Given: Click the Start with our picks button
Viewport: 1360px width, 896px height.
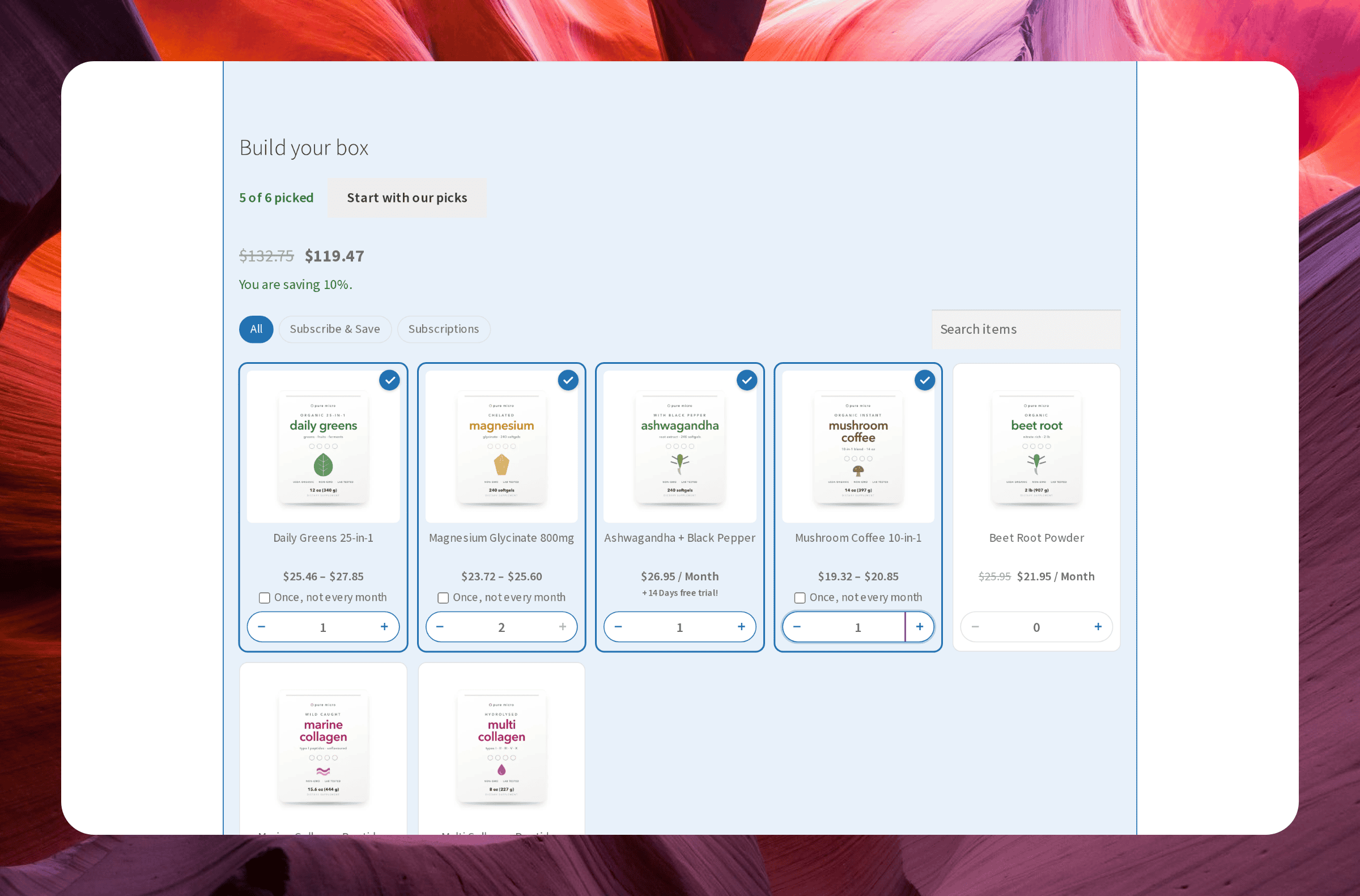Looking at the screenshot, I should (407, 198).
